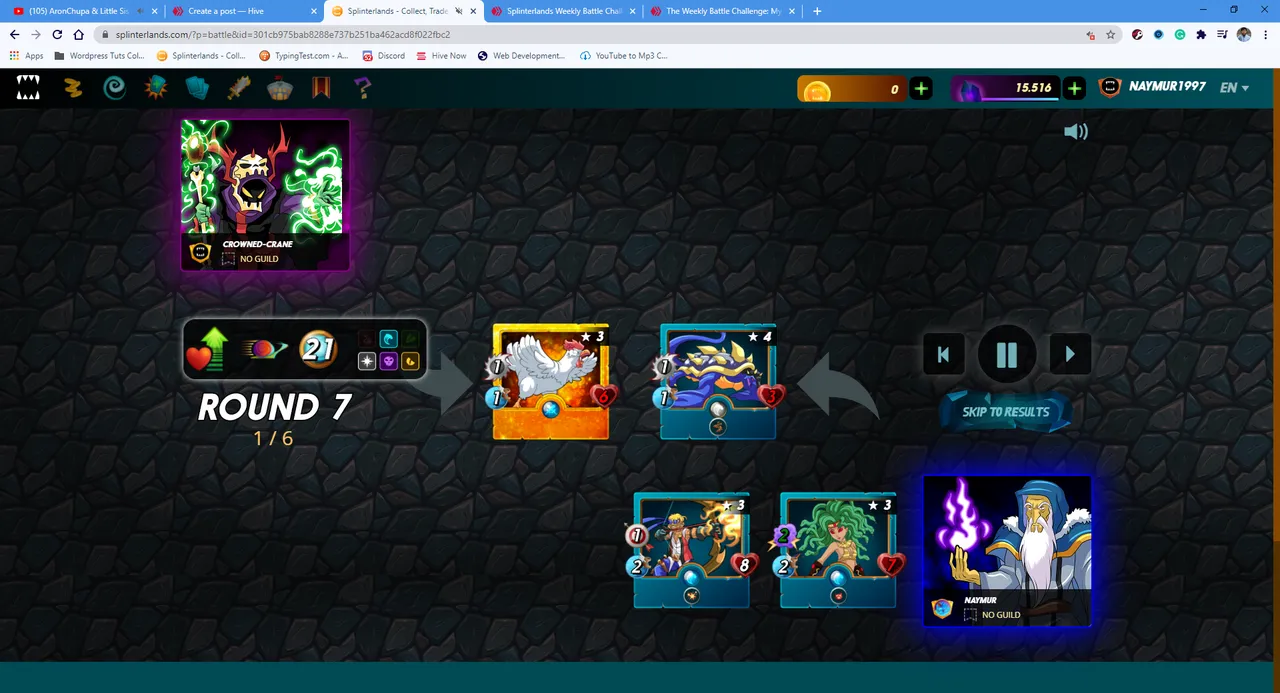Open NAYMUR1997 account menu
This screenshot has height=693, width=1280.
coord(1151,87)
